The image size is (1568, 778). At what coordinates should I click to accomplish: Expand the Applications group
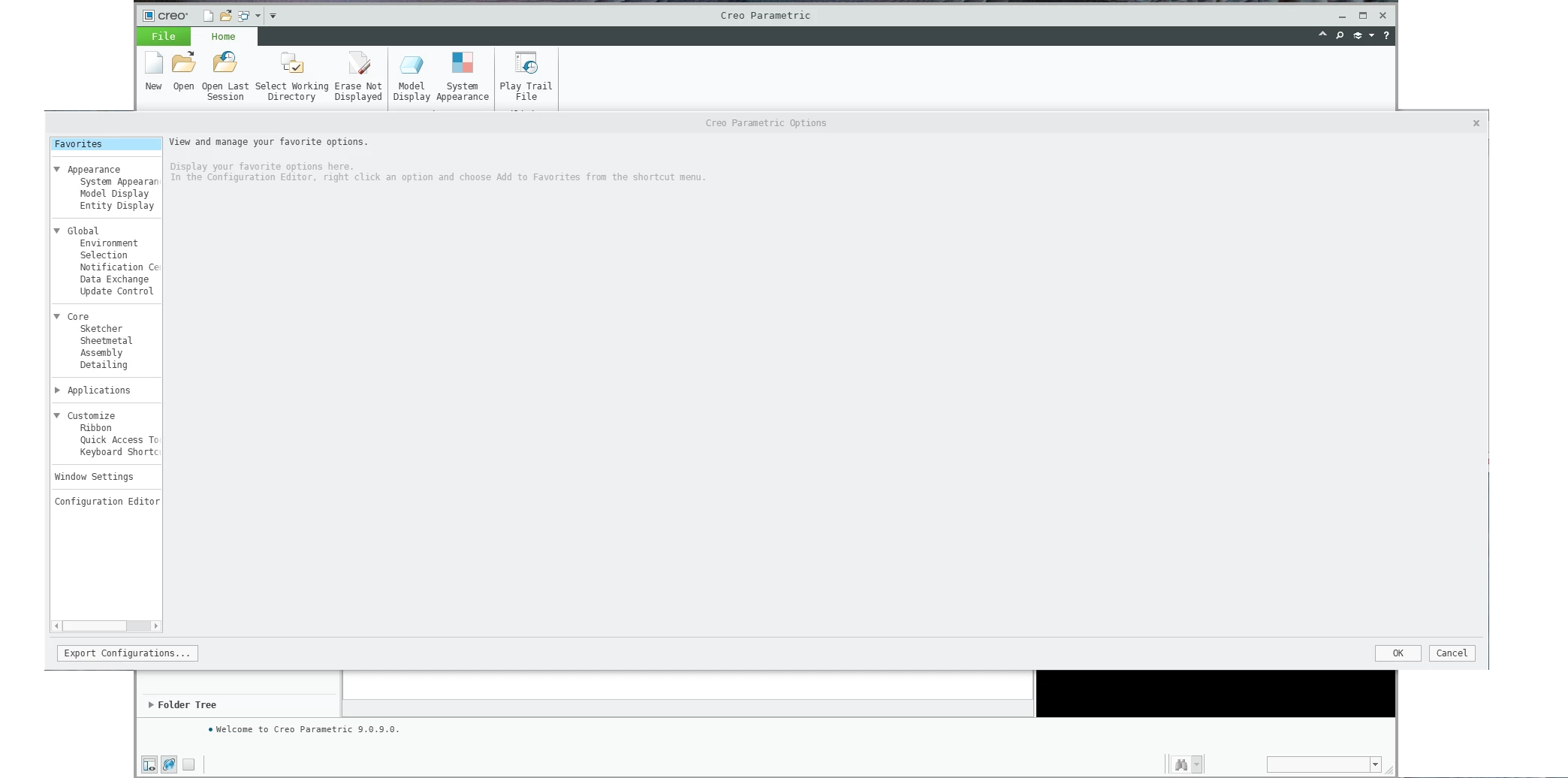[57, 391]
